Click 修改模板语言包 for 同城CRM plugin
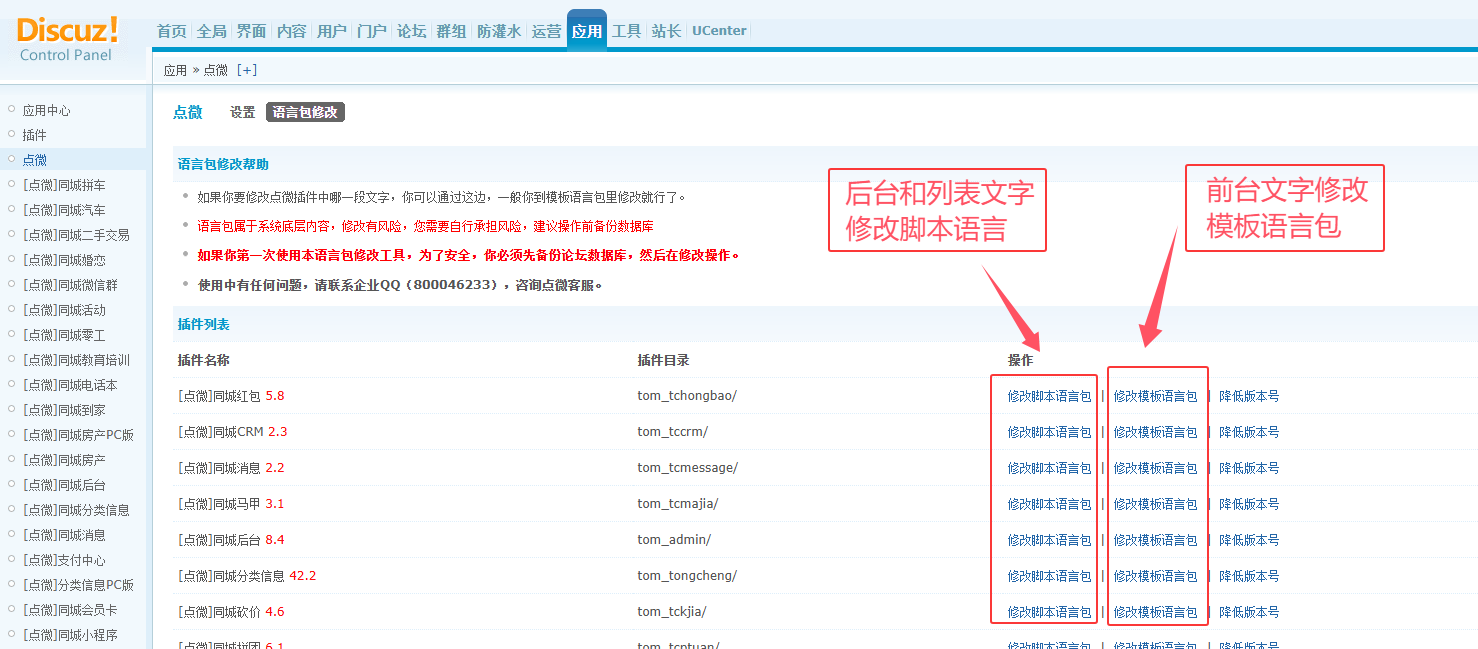This screenshot has width=1478, height=649. [x=1155, y=432]
